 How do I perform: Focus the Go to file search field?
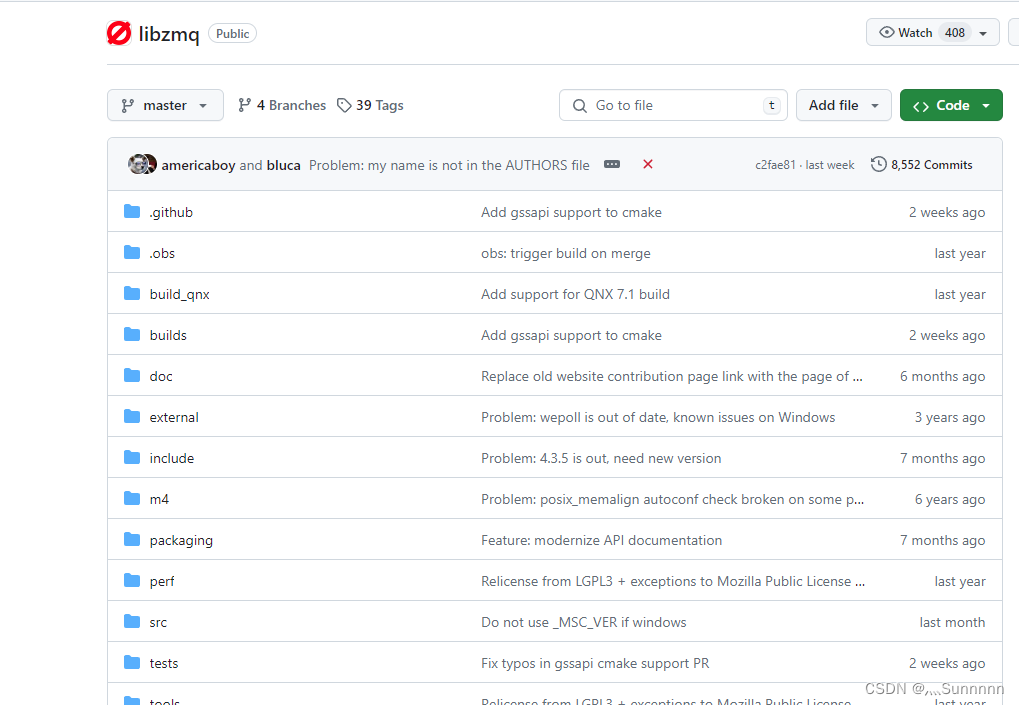tap(673, 105)
